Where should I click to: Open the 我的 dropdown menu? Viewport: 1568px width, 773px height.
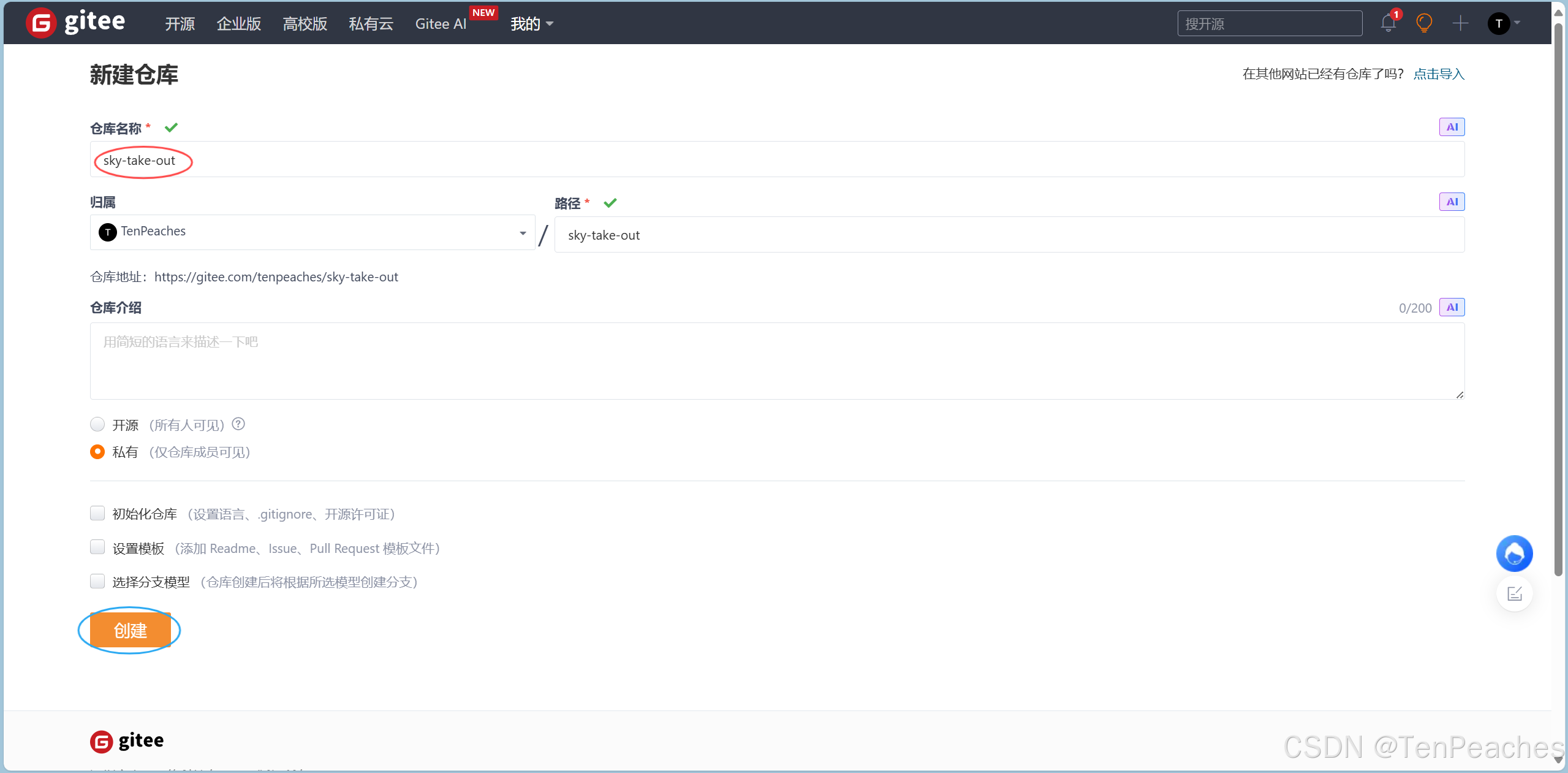coord(531,24)
